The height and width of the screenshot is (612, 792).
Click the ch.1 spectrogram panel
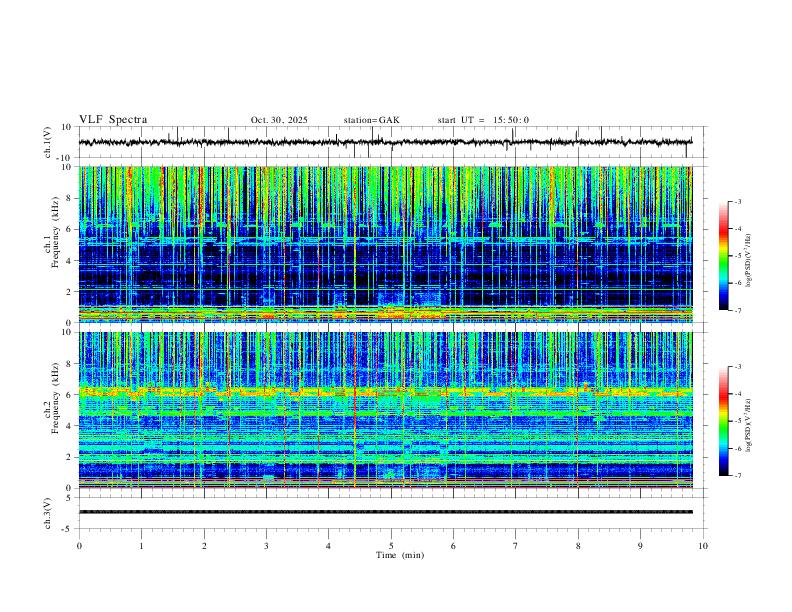tap(385, 244)
